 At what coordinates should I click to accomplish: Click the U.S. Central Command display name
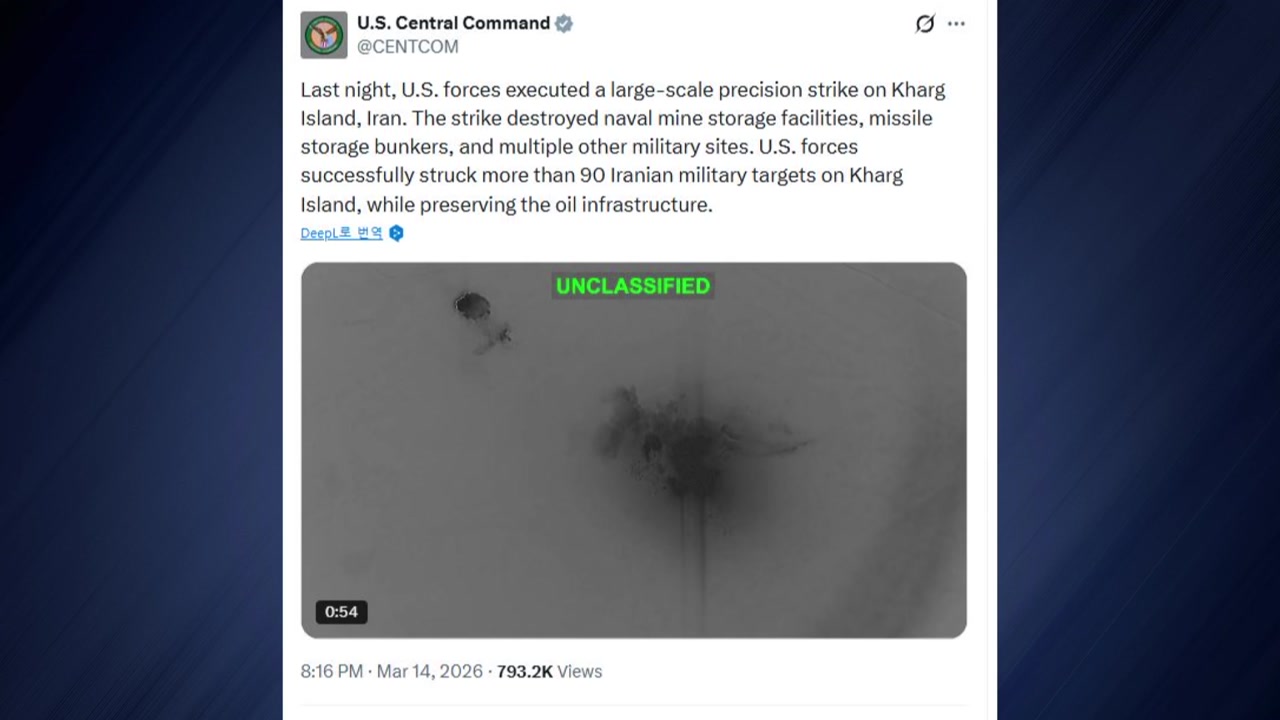(x=453, y=23)
